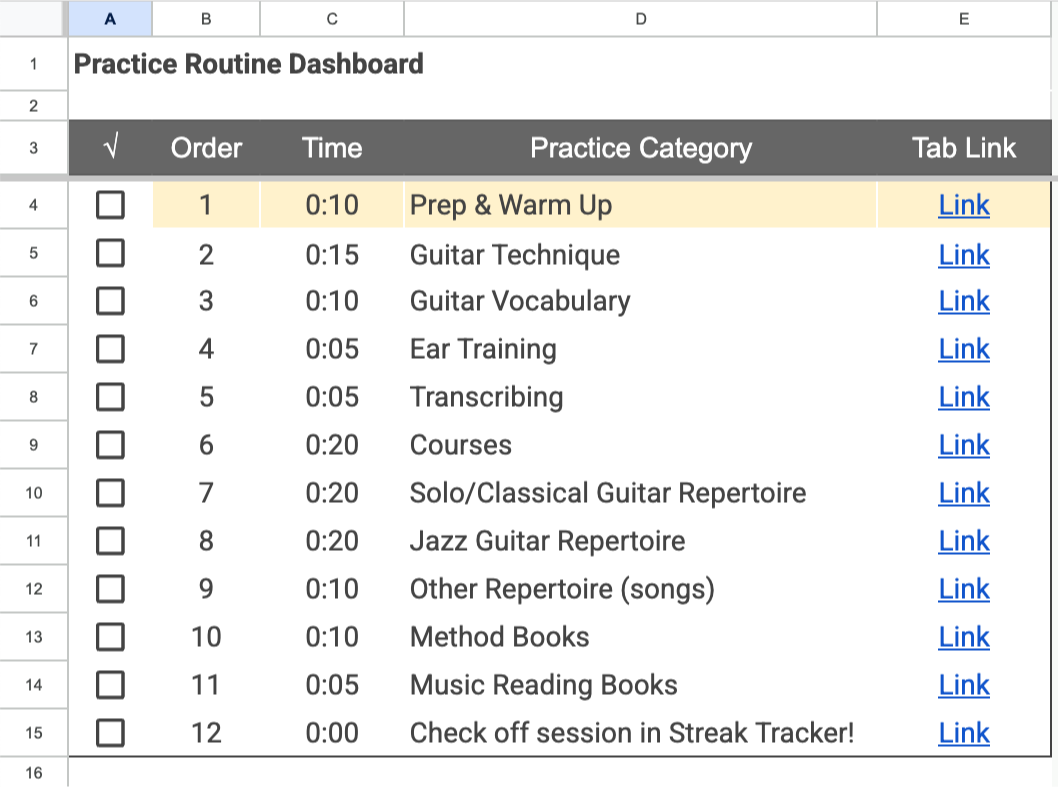Check the Prep & Warm Up checkbox
The height and width of the screenshot is (787, 1058).
(x=110, y=205)
